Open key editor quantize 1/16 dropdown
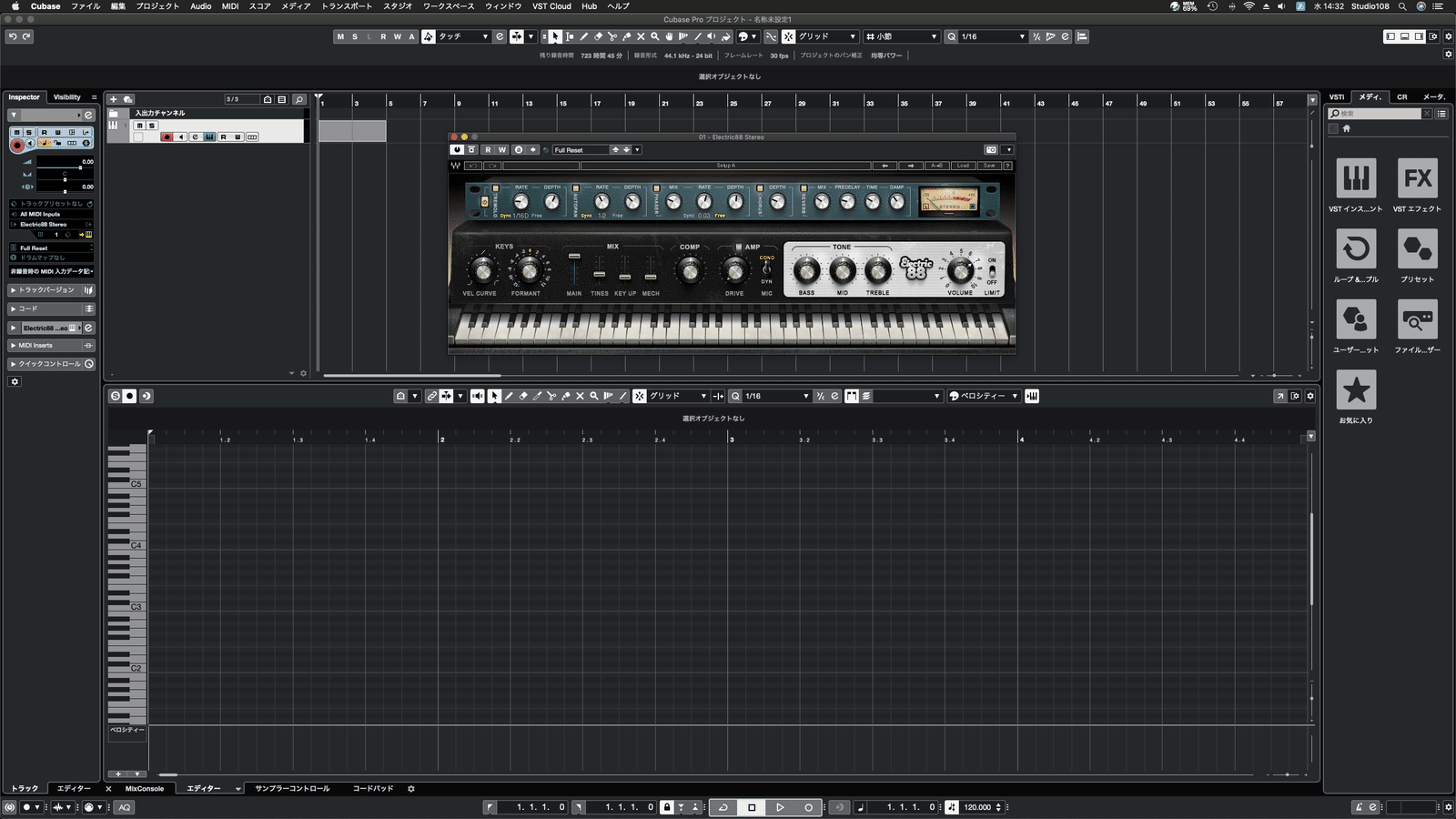The image size is (1456, 819). 776,396
